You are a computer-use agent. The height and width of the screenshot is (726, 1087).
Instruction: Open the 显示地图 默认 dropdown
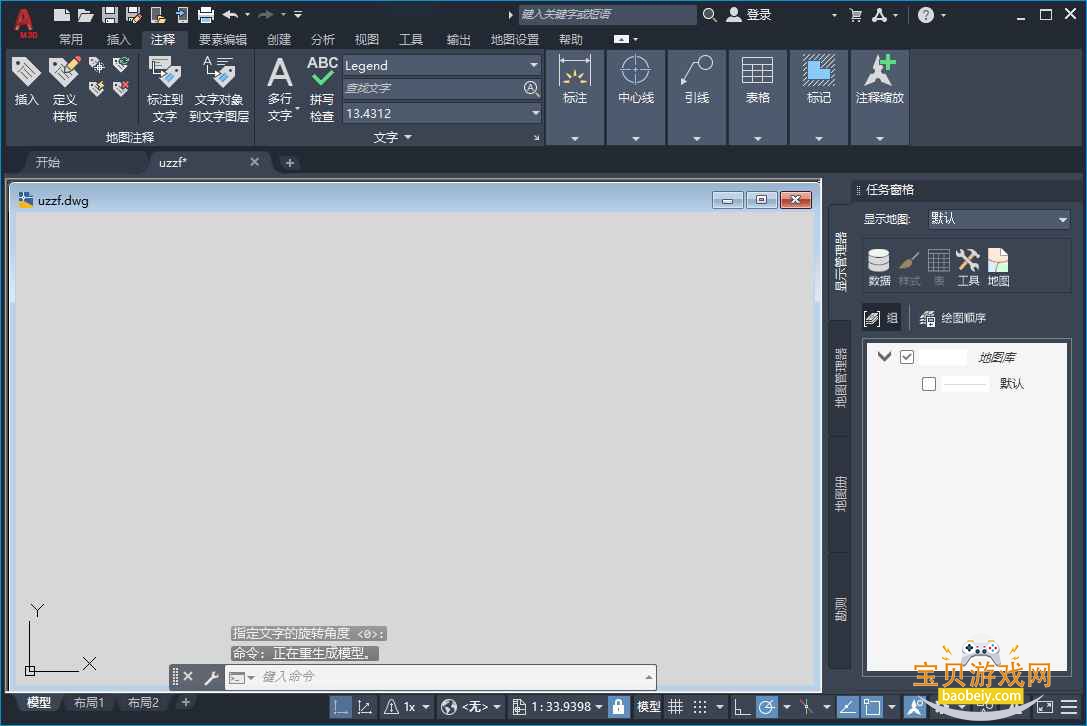(x=999, y=219)
